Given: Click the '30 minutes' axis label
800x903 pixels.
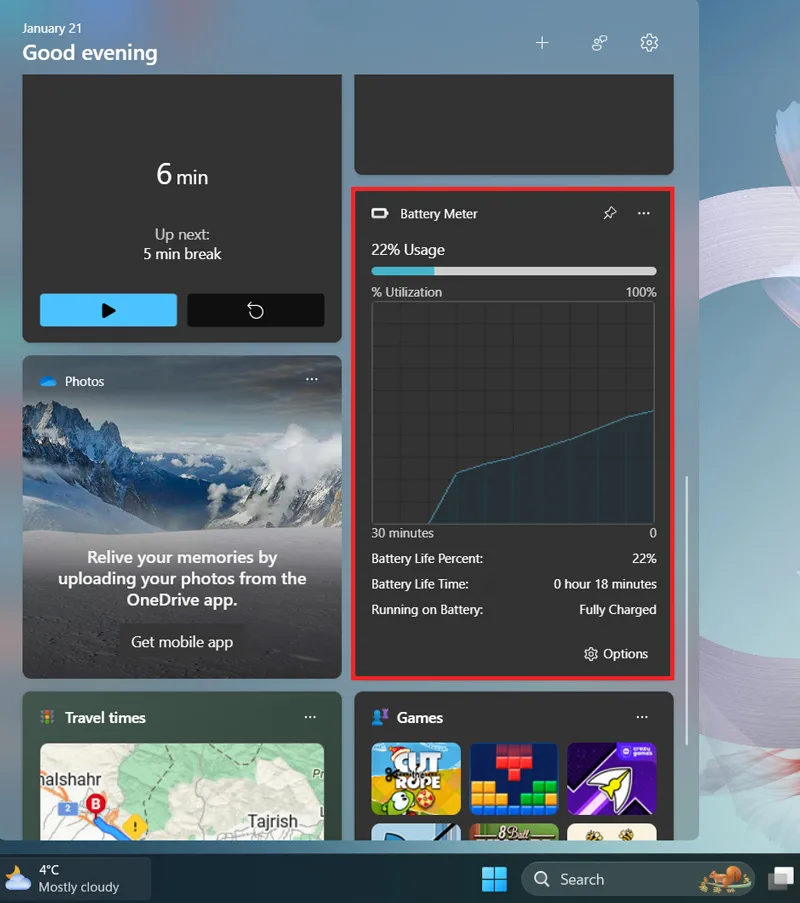Looking at the screenshot, I should point(403,533).
